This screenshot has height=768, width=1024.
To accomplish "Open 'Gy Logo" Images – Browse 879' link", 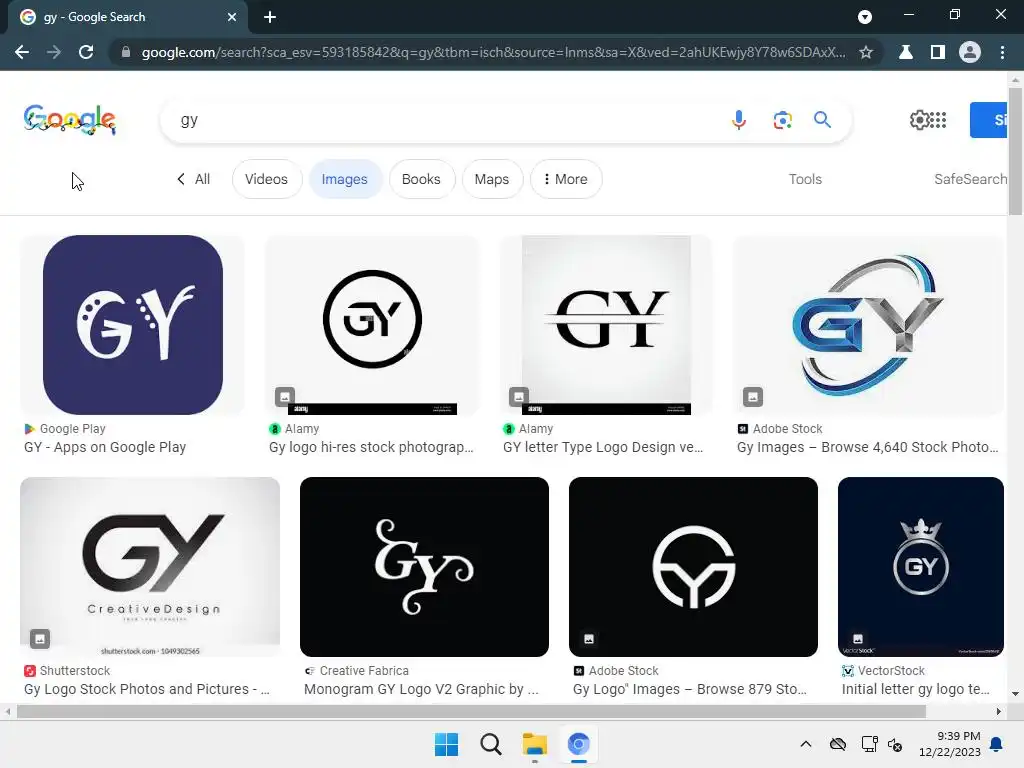I will (690, 689).
